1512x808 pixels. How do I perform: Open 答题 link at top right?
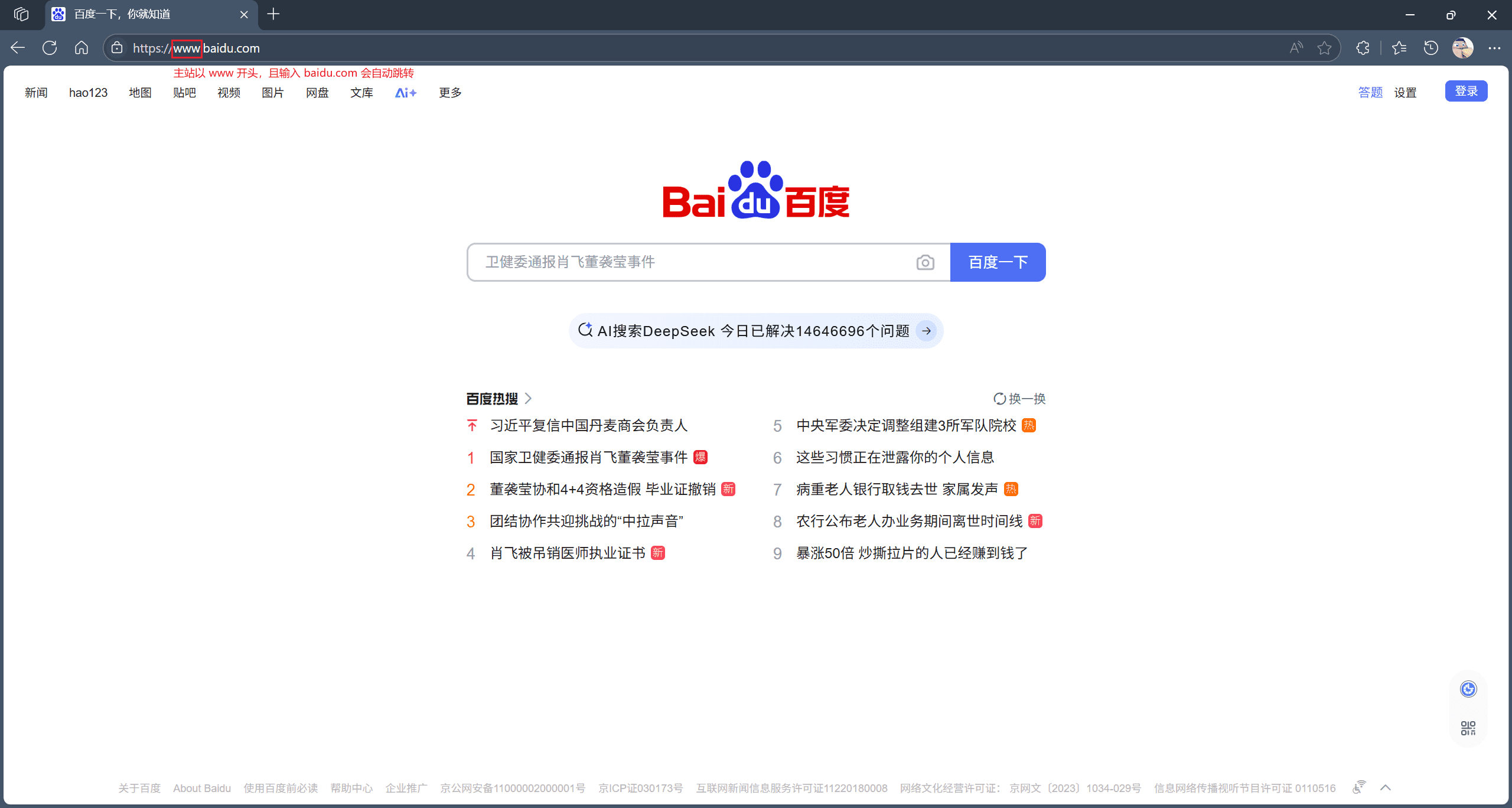(1370, 93)
